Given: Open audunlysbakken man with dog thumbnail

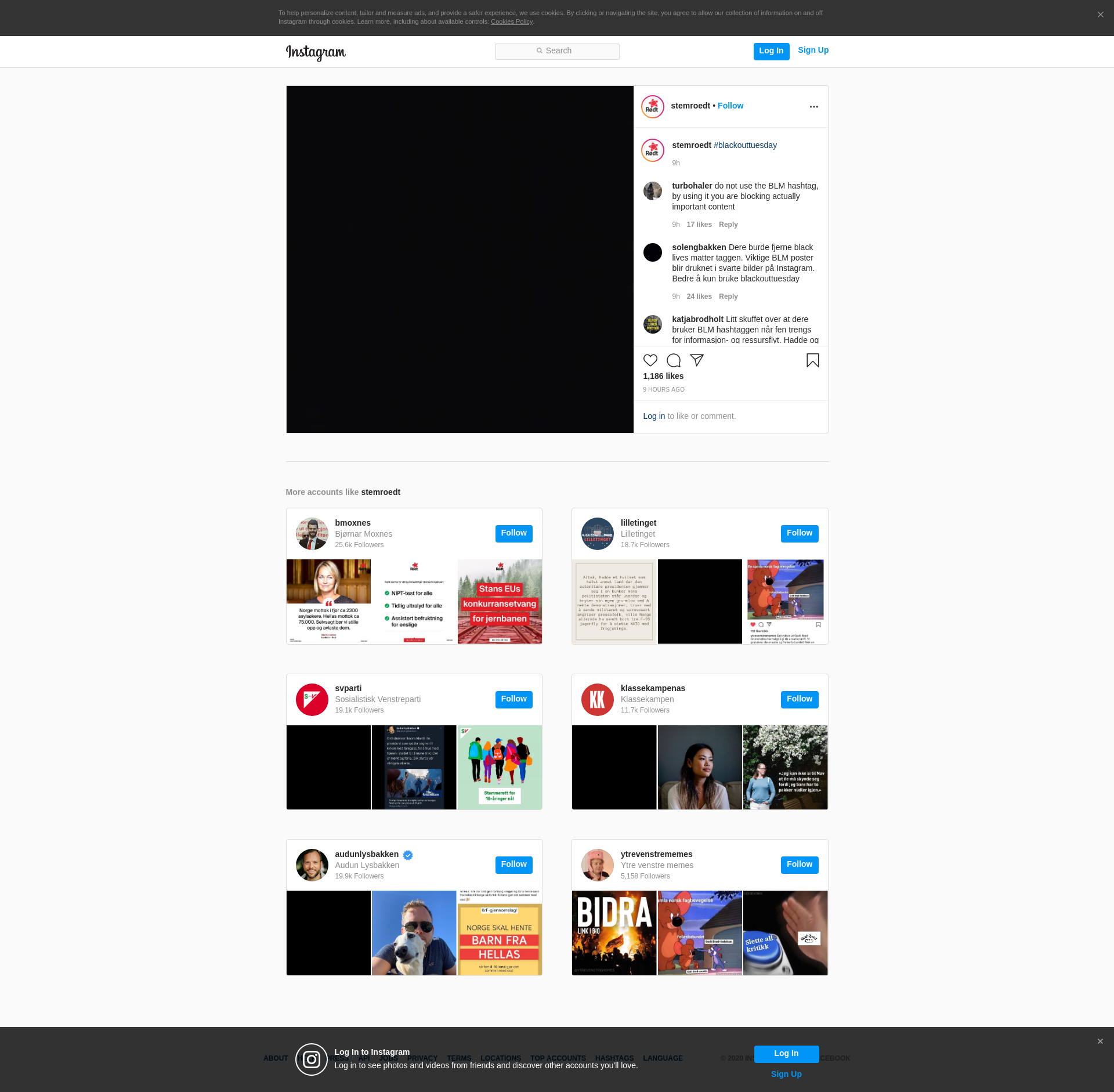Looking at the screenshot, I should pyautogui.click(x=414, y=933).
